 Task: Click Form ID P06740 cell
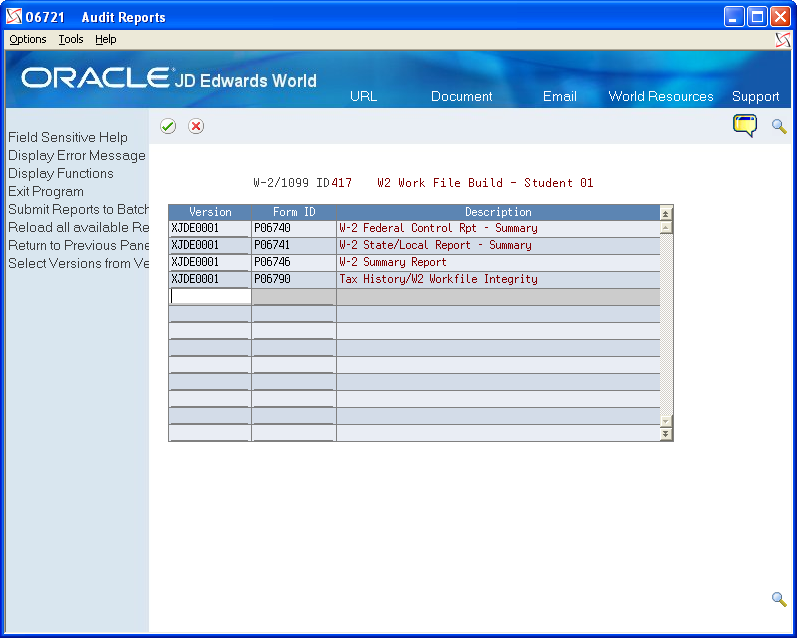[293, 228]
